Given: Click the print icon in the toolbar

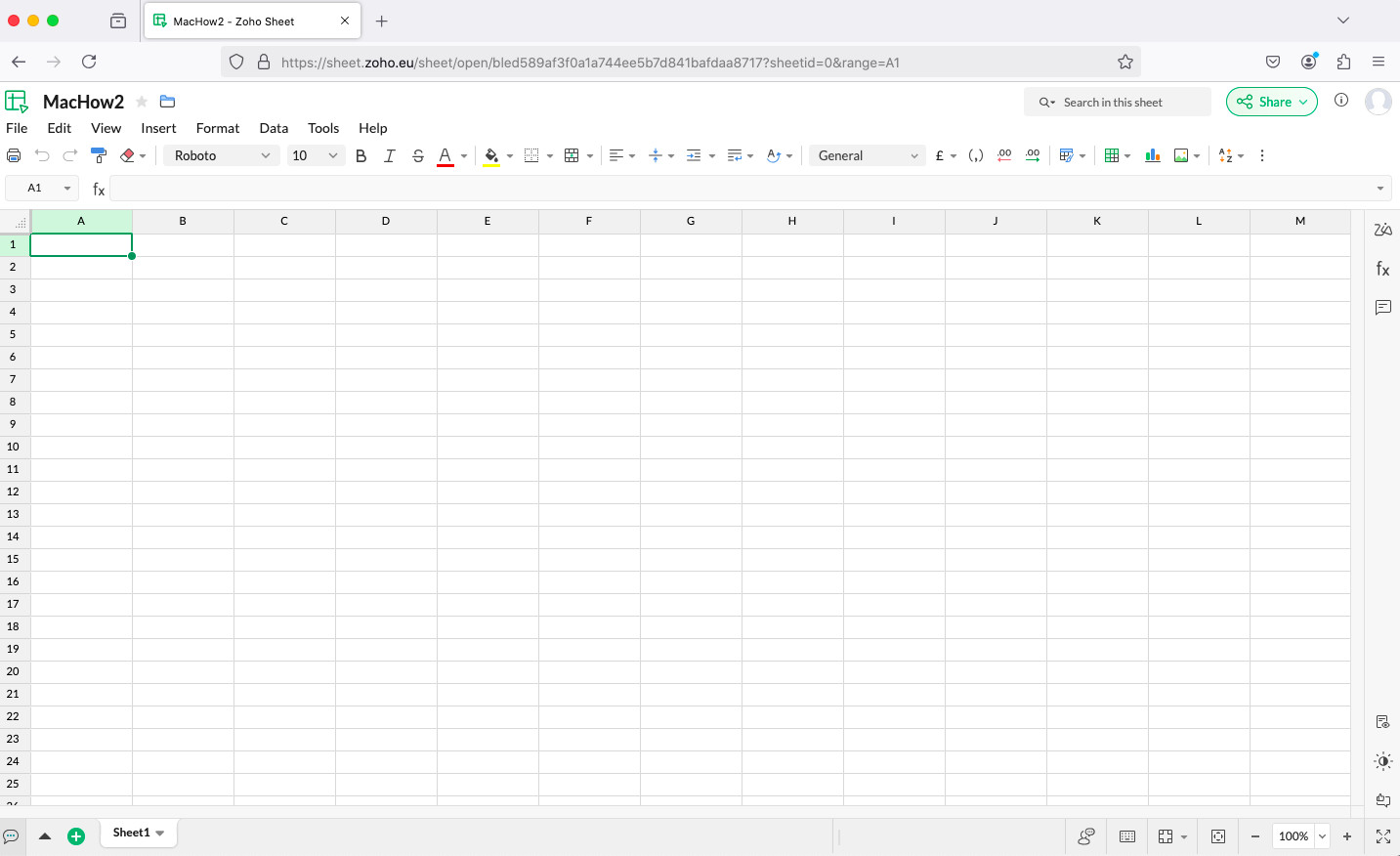Looking at the screenshot, I should (14, 155).
